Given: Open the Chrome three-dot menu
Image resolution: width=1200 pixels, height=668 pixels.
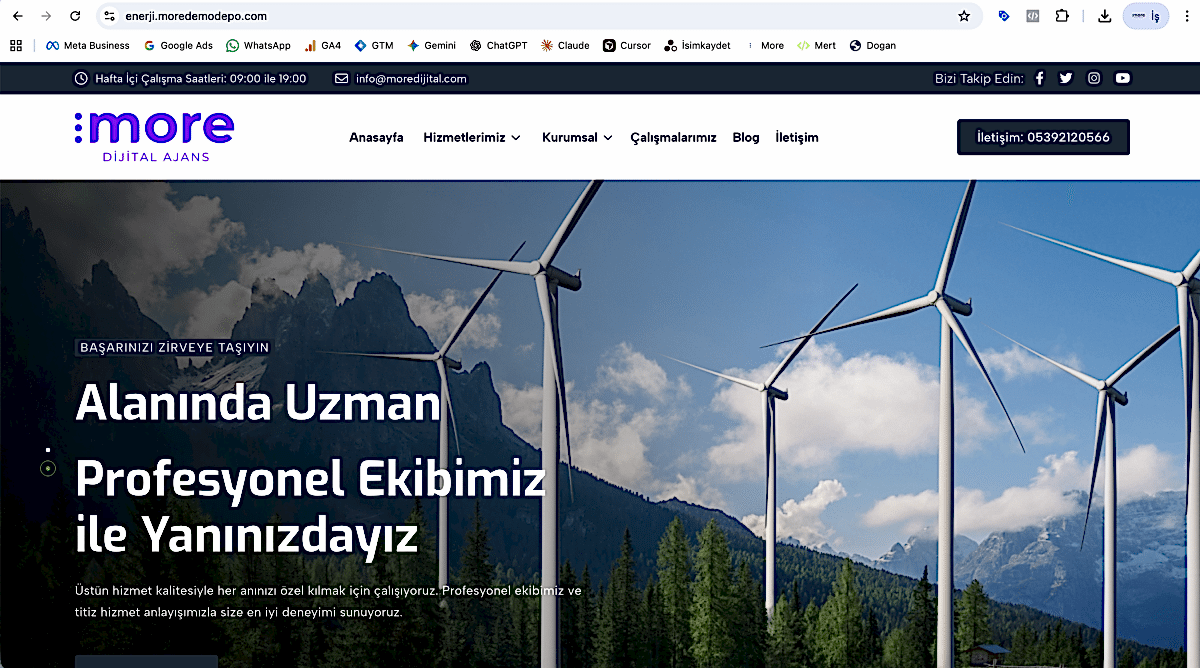Looking at the screenshot, I should point(1186,16).
